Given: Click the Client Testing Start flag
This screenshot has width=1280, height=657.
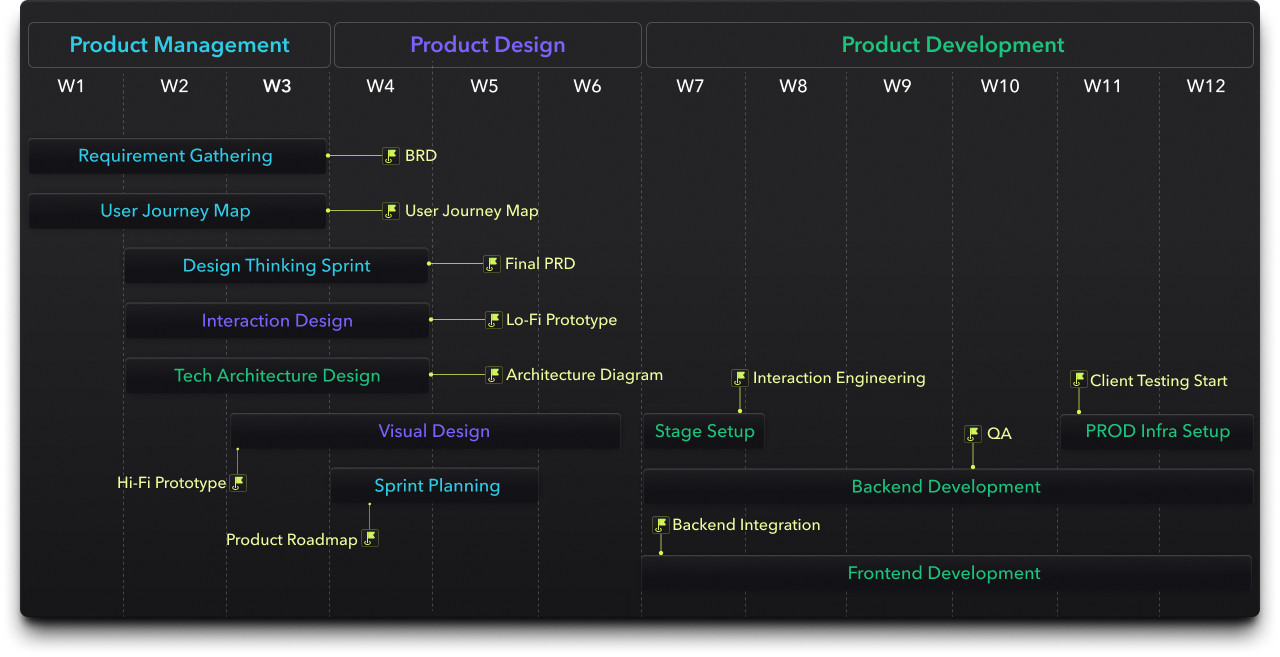Looking at the screenshot, I should coord(1078,380).
